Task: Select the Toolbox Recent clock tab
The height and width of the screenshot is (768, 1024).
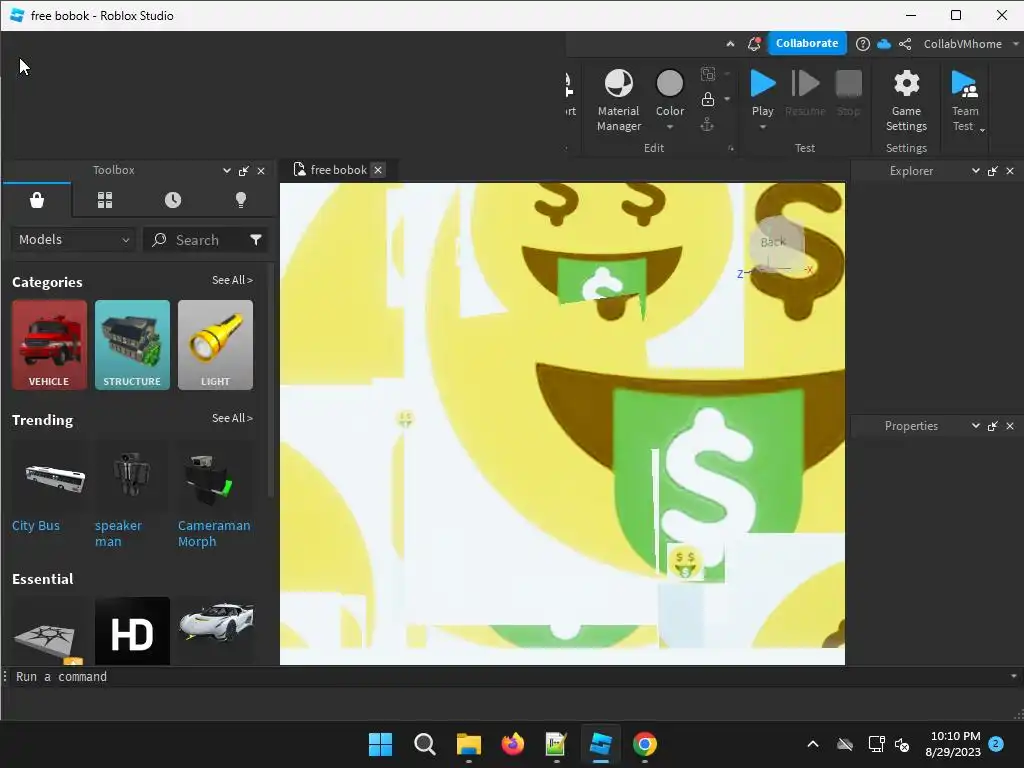Action: (x=172, y=200)
